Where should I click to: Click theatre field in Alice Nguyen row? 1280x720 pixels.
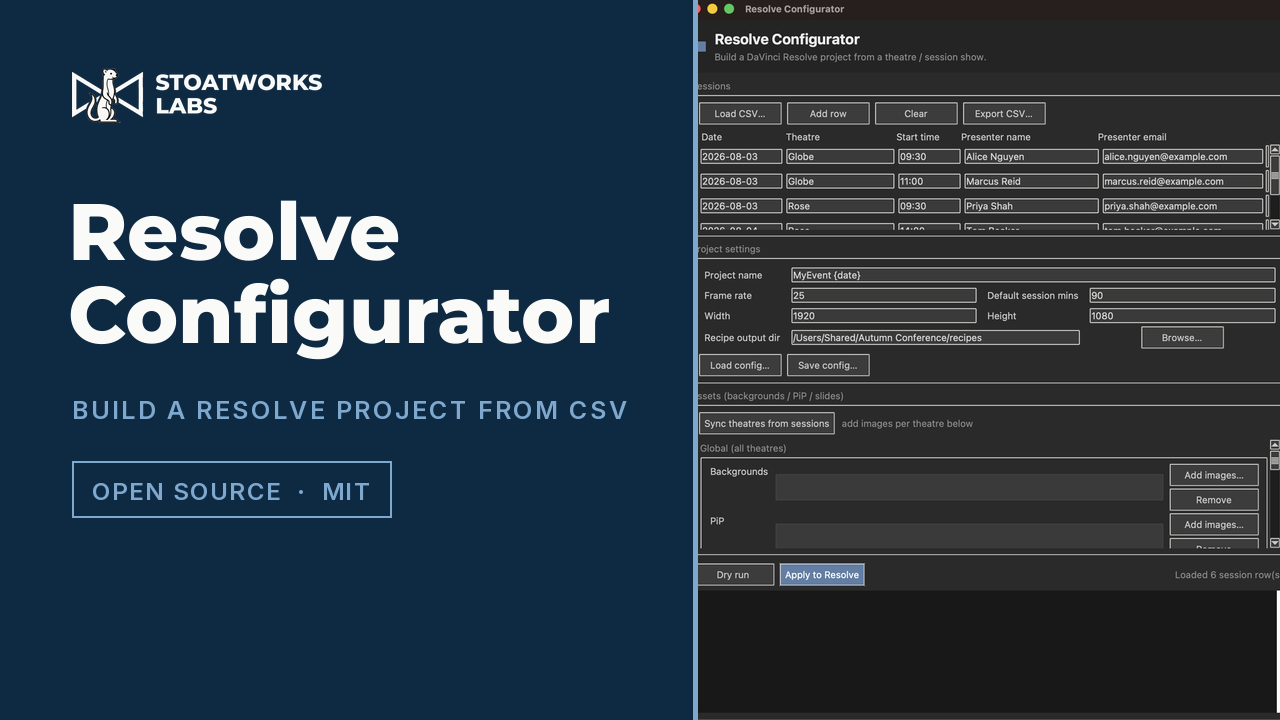coord(839,157)
